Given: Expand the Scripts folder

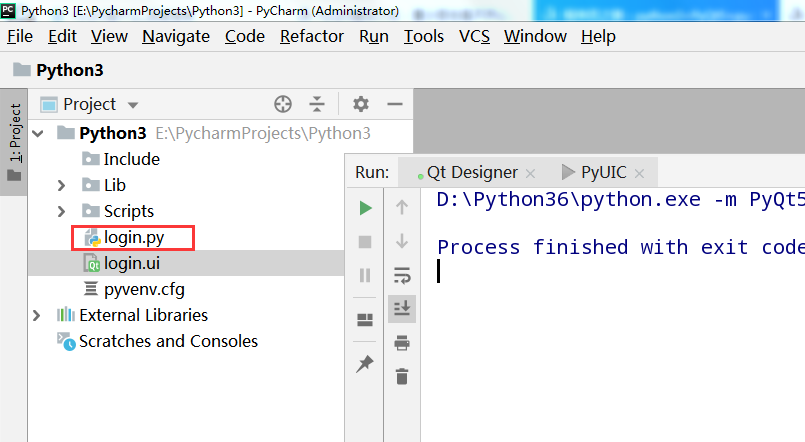Looking at the screenshot, I should point(61,212).
